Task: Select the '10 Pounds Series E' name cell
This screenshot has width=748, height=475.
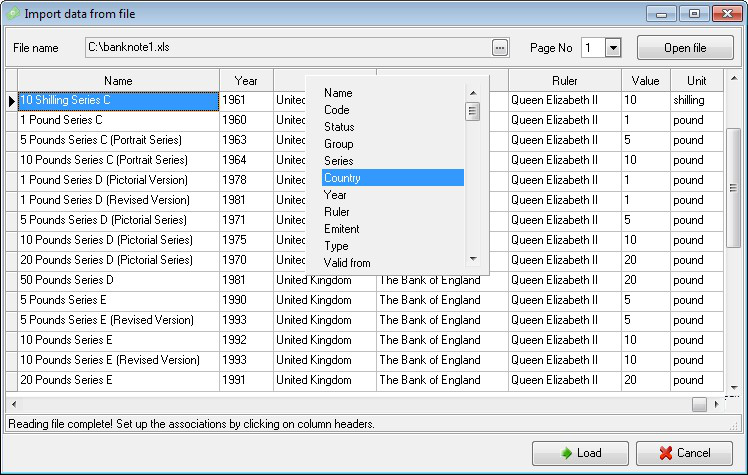Action: click(118, 341)
